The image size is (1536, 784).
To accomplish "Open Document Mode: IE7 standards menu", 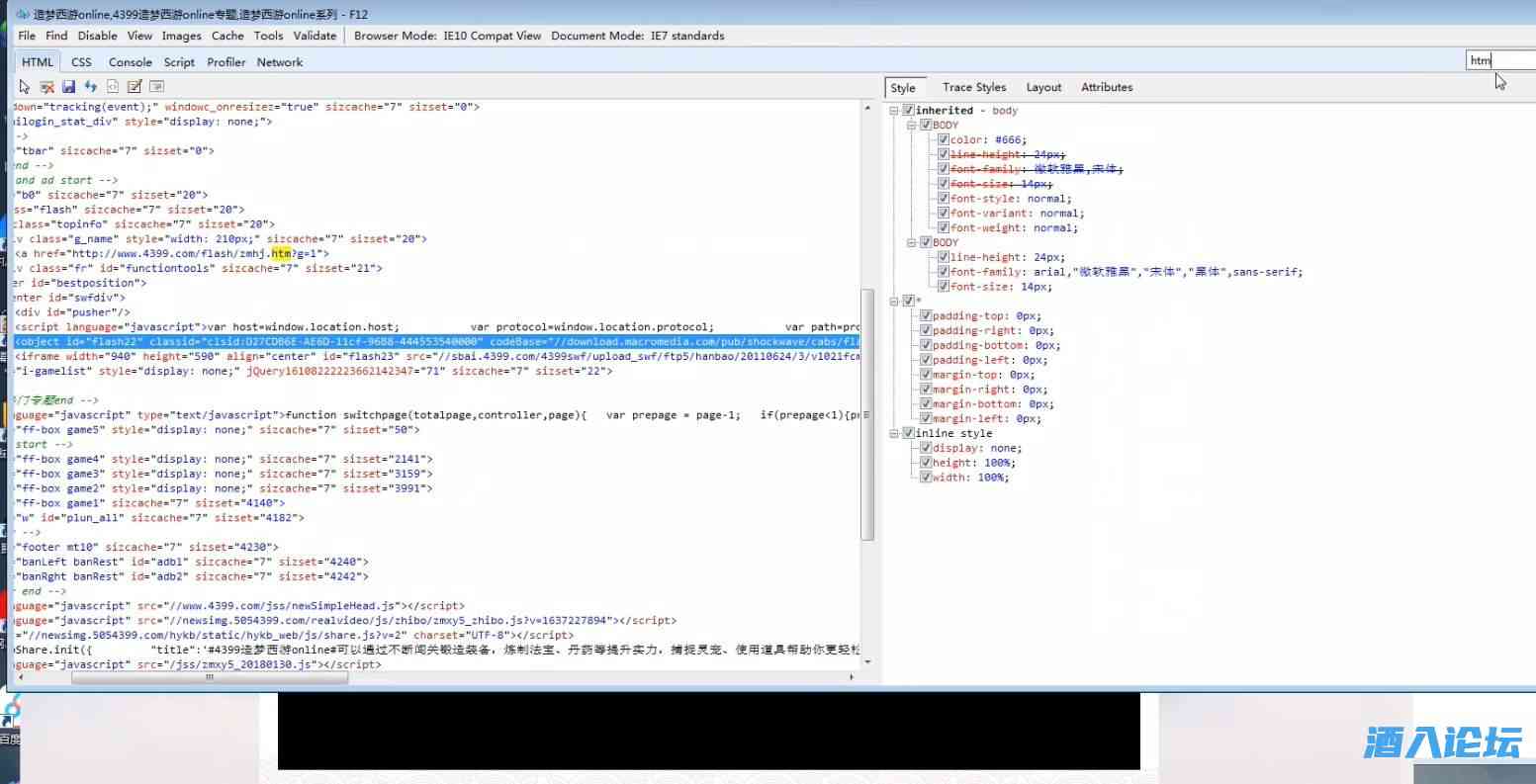I will (637, 36).
